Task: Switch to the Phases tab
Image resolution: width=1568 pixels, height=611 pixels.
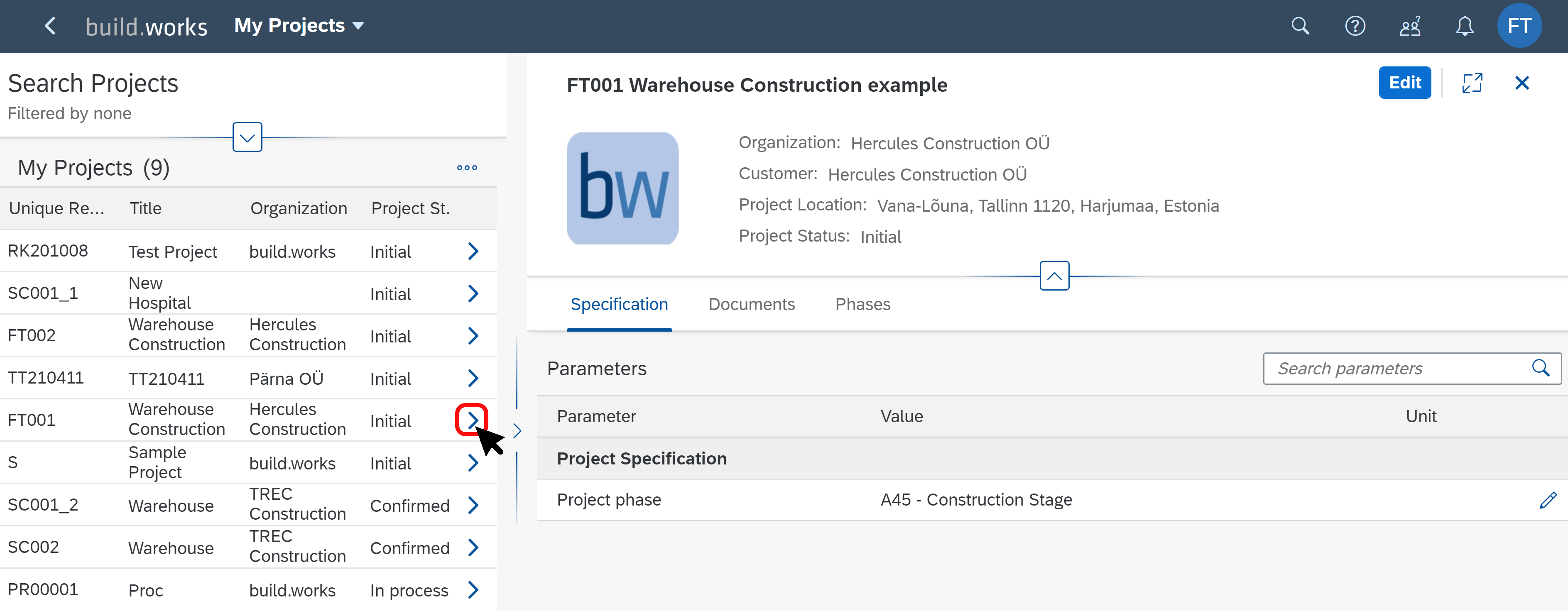Action: click(862, 304)
